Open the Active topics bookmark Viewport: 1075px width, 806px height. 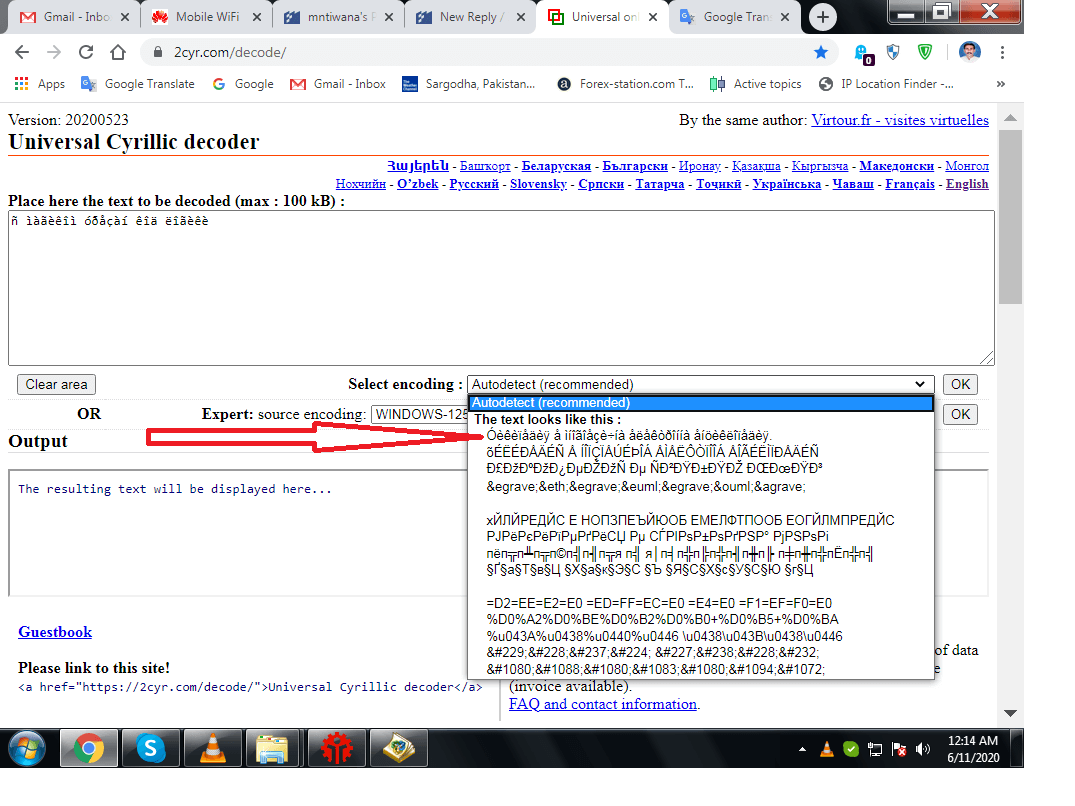point(756,84)
